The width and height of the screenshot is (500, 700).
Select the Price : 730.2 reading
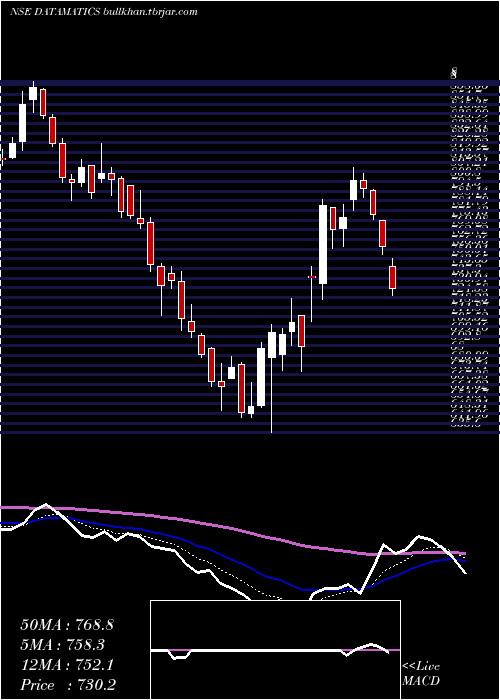[x=68, y=685]
